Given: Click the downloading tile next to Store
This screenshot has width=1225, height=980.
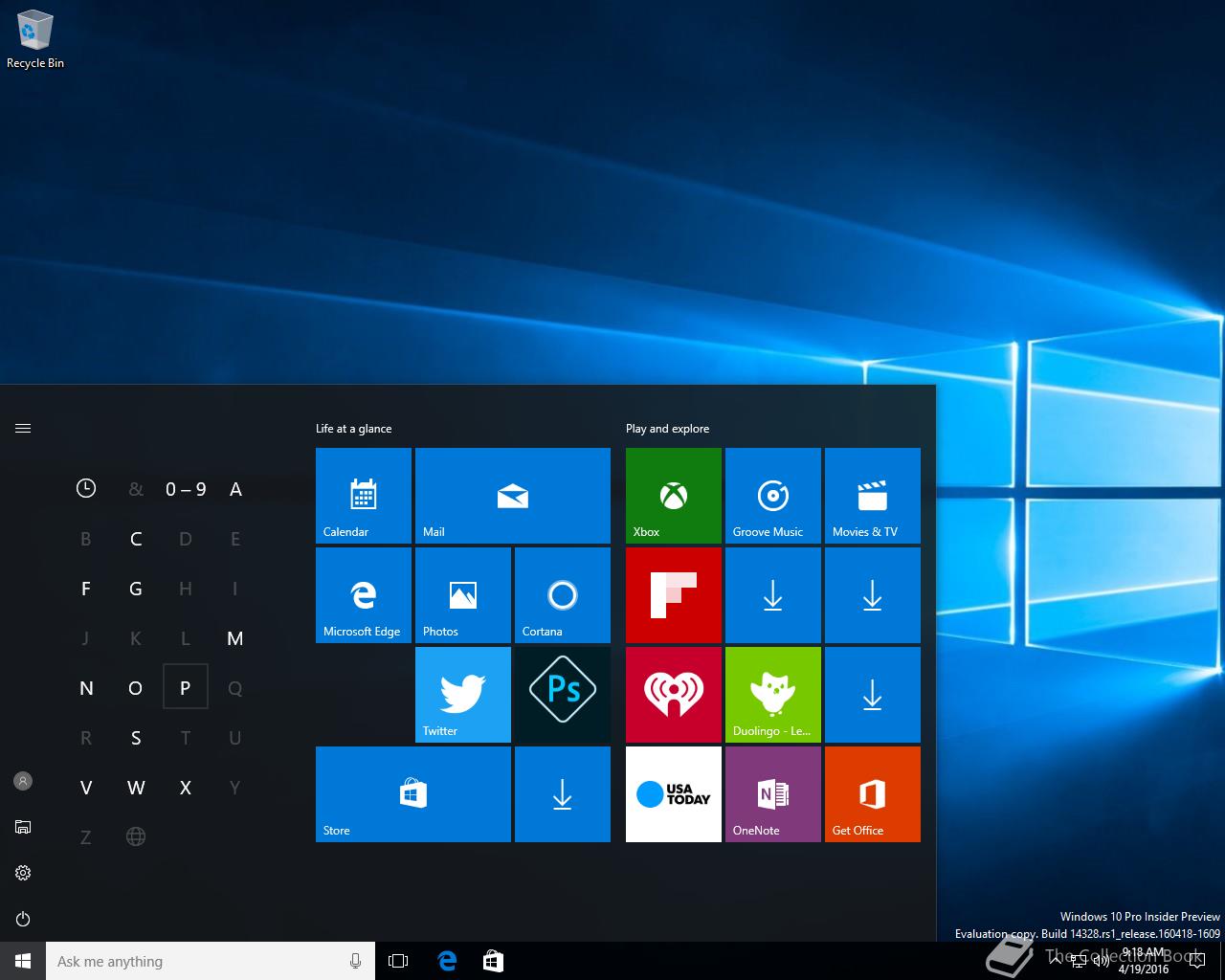Looking at the screenshot, I should [563, 794].
